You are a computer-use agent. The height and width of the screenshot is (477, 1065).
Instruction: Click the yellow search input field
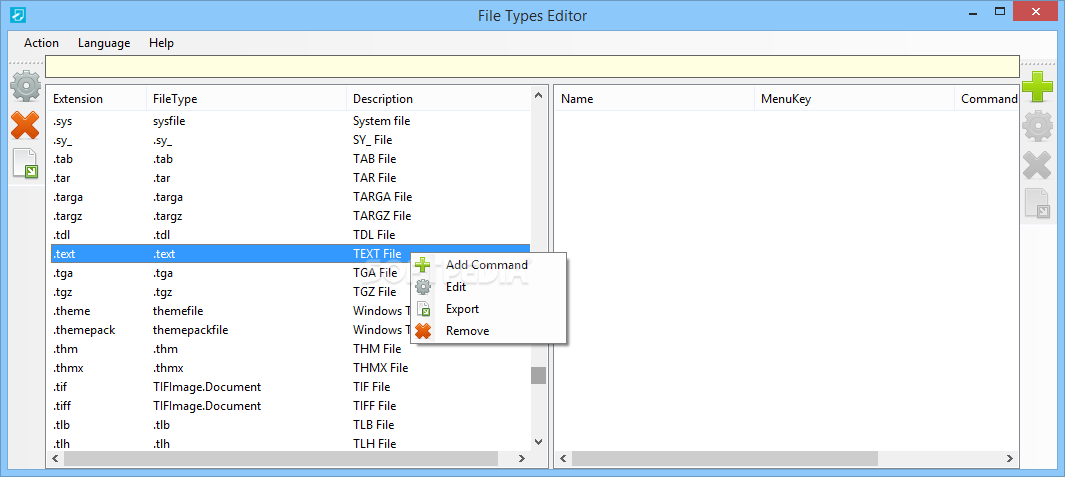532,67
